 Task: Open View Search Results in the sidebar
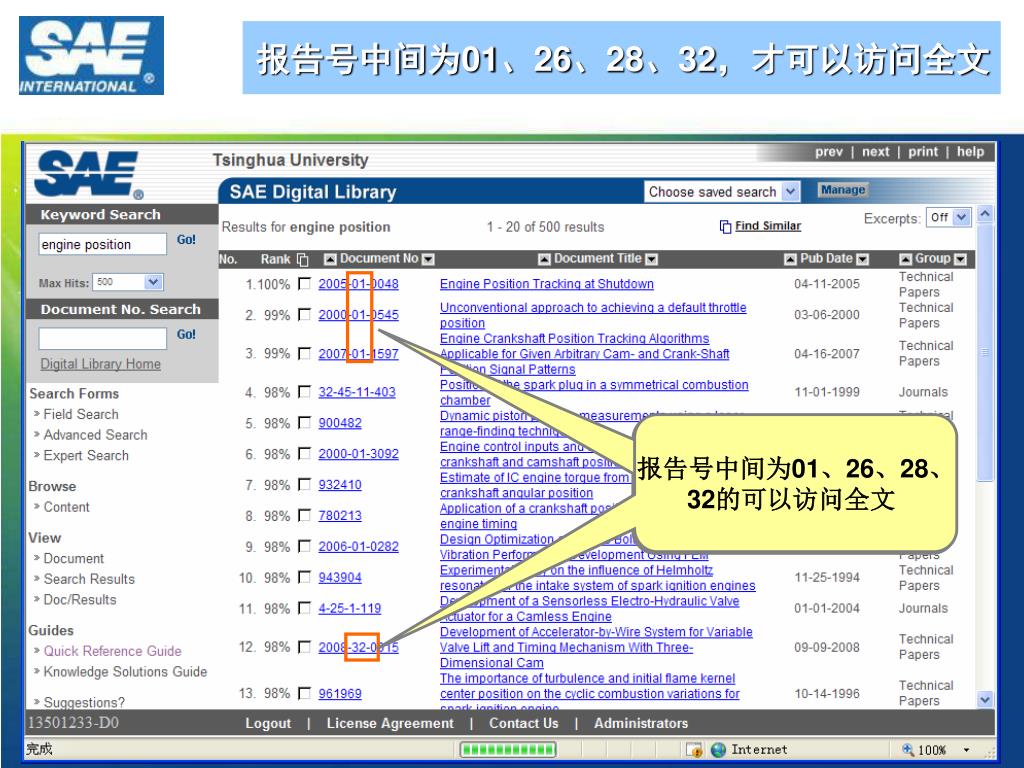(x=89, y=579)
